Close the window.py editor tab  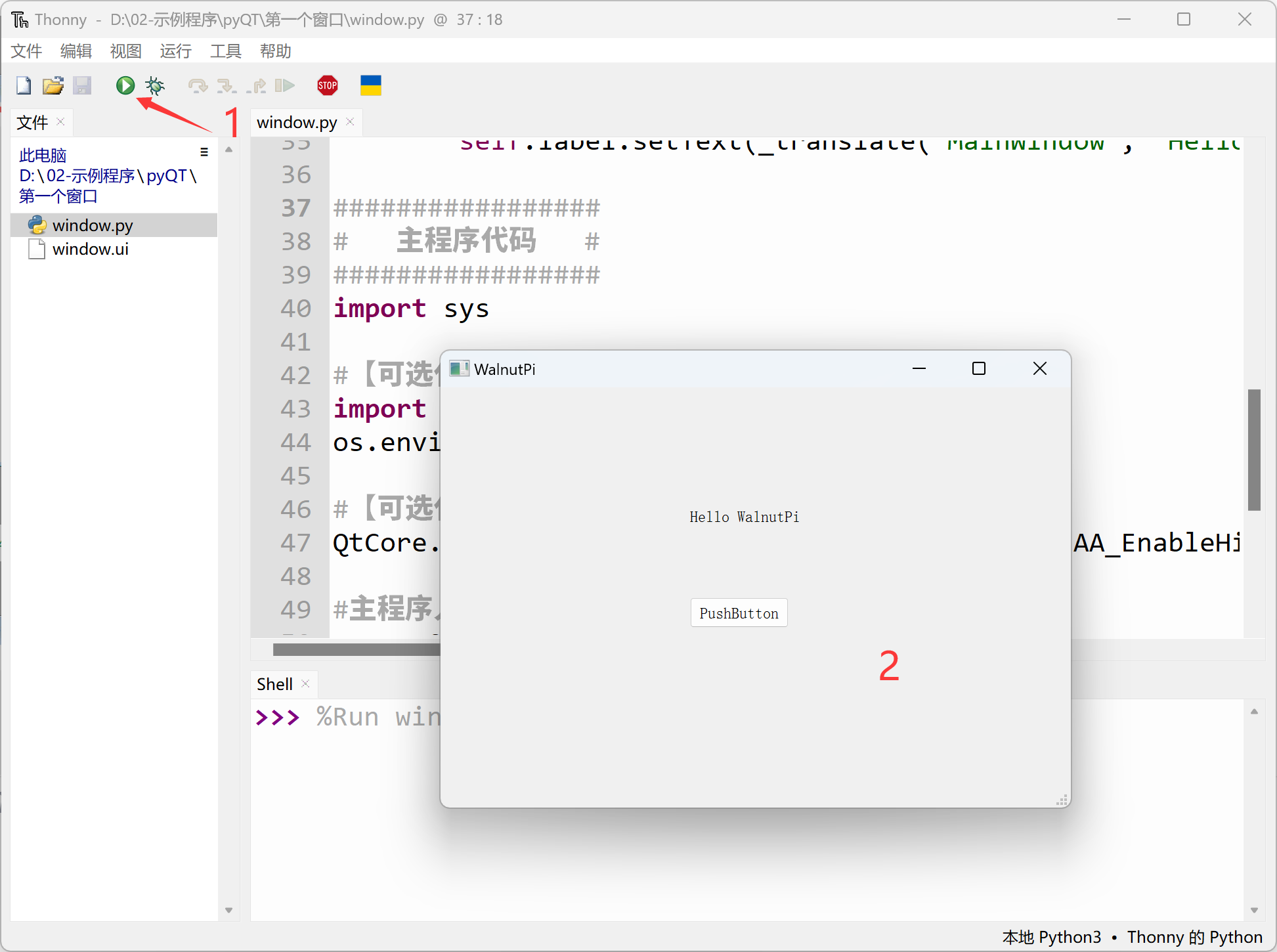click(350, 122)
